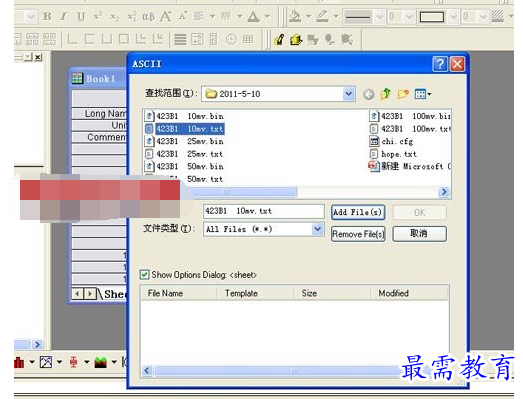Select file 423B1 100mv.txt
This screenshot has width=523, height=399.
[410, 129]
